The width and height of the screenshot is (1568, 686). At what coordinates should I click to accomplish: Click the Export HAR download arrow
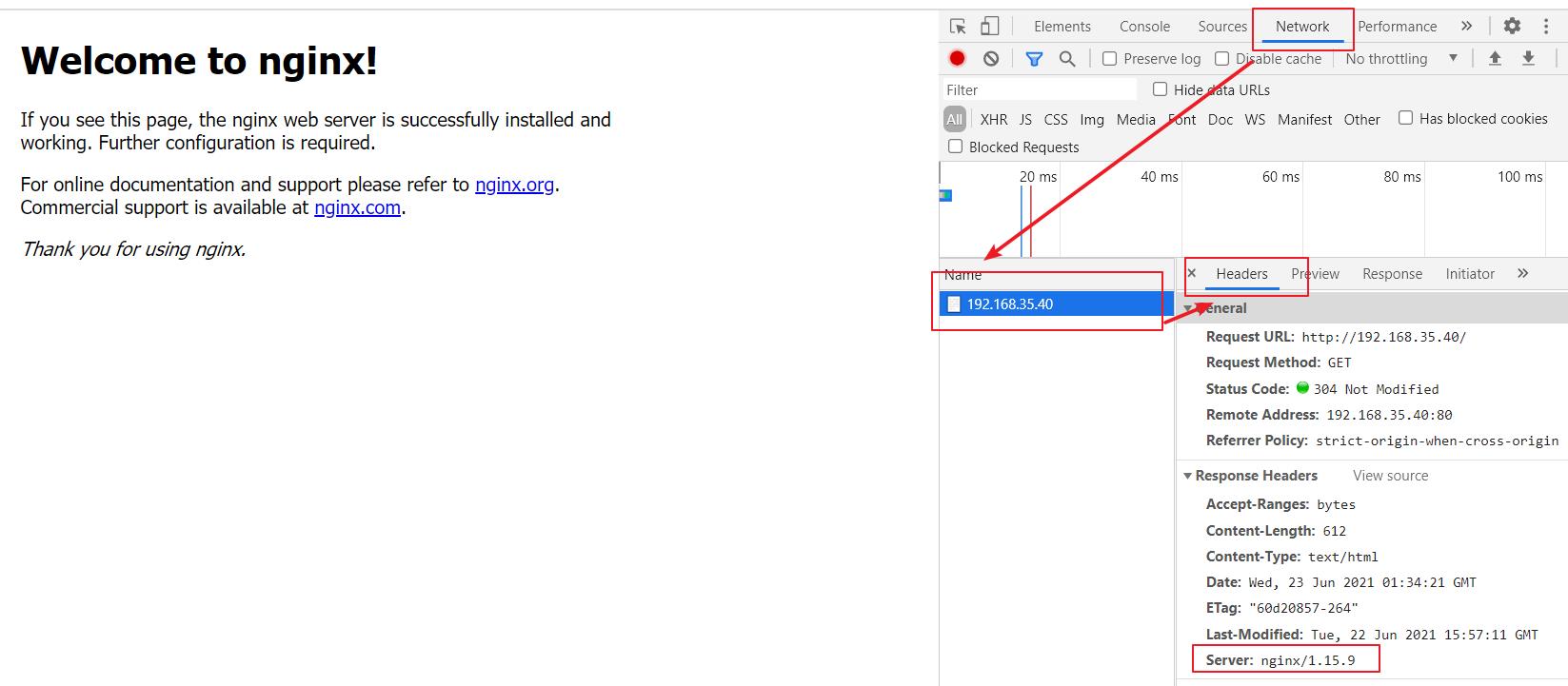click(x=1528, y=58)
